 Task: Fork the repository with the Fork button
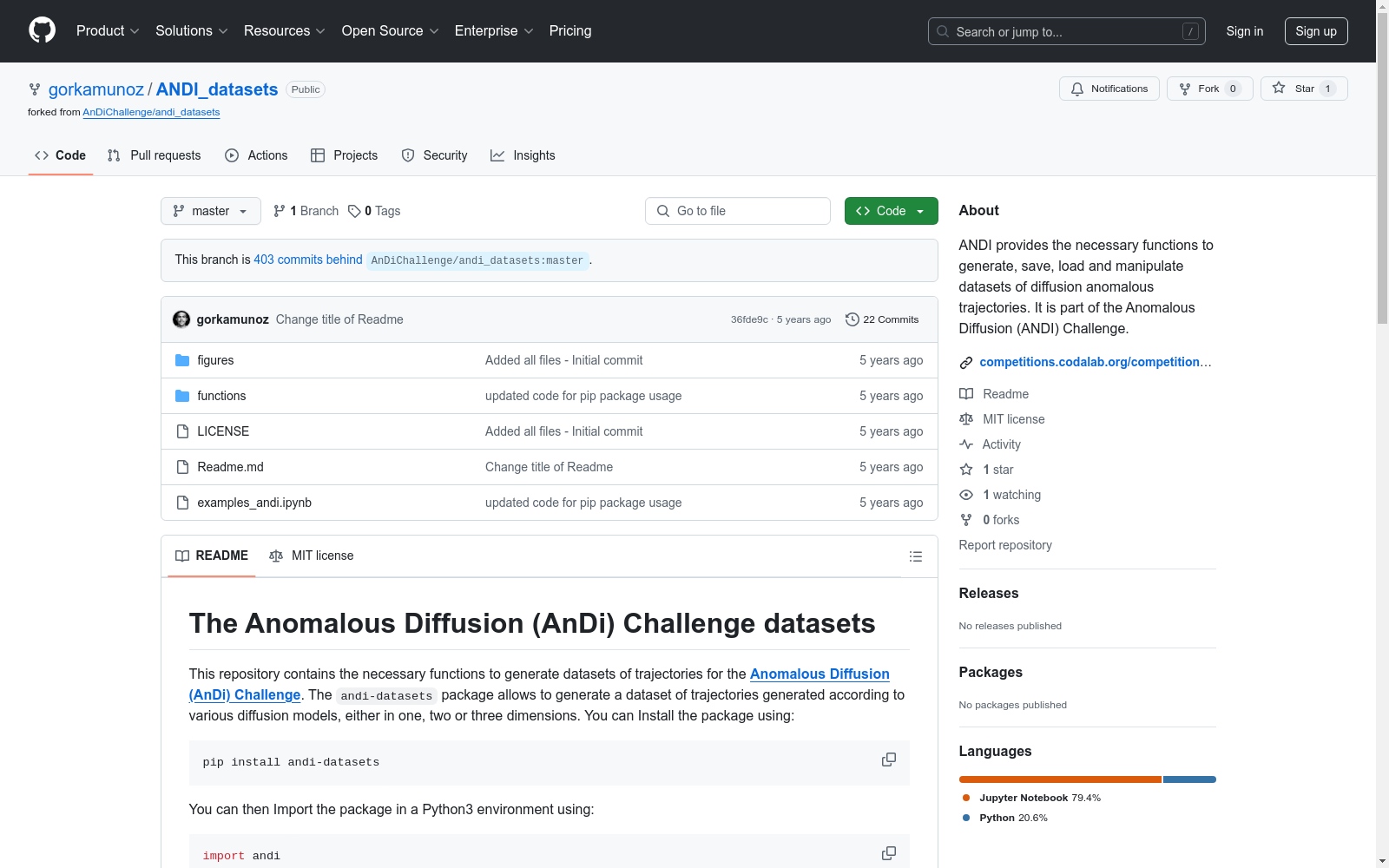[1210, 89]
